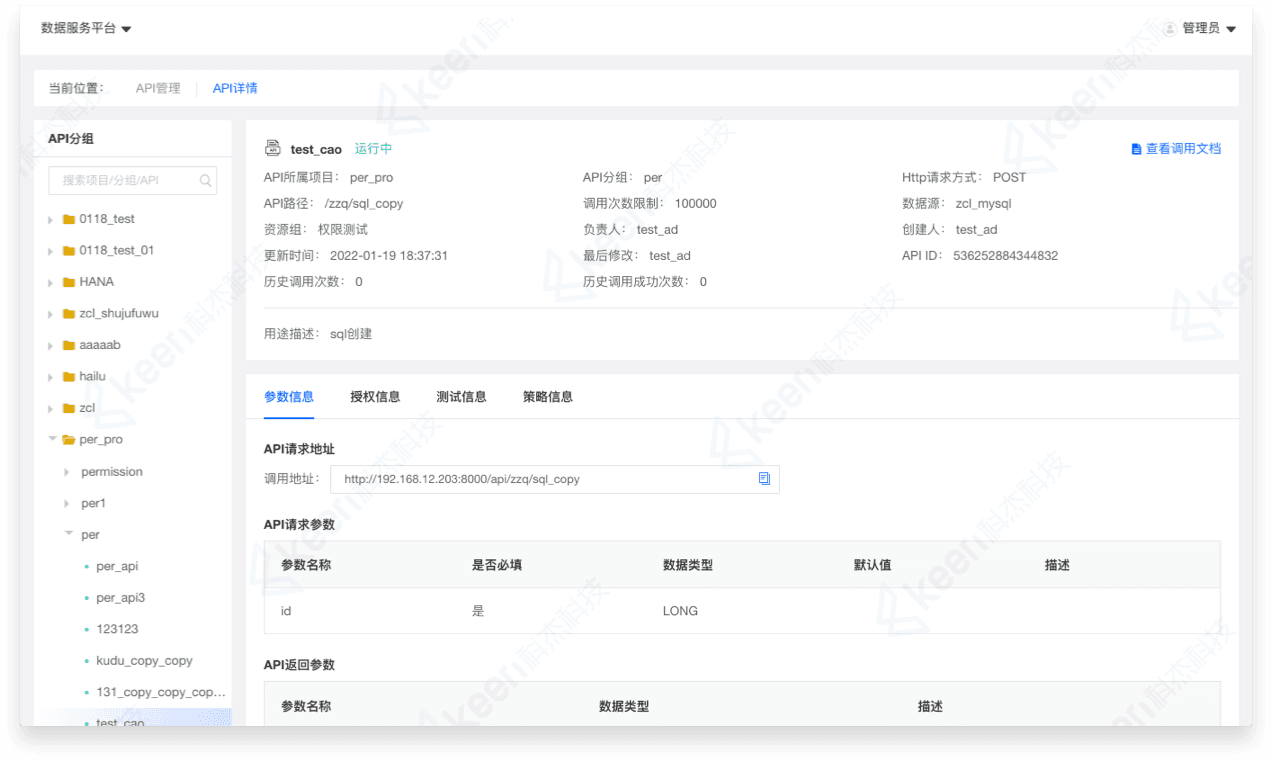Expand the permission group node
Screen dimensions: 1272x760
point(68,472)
